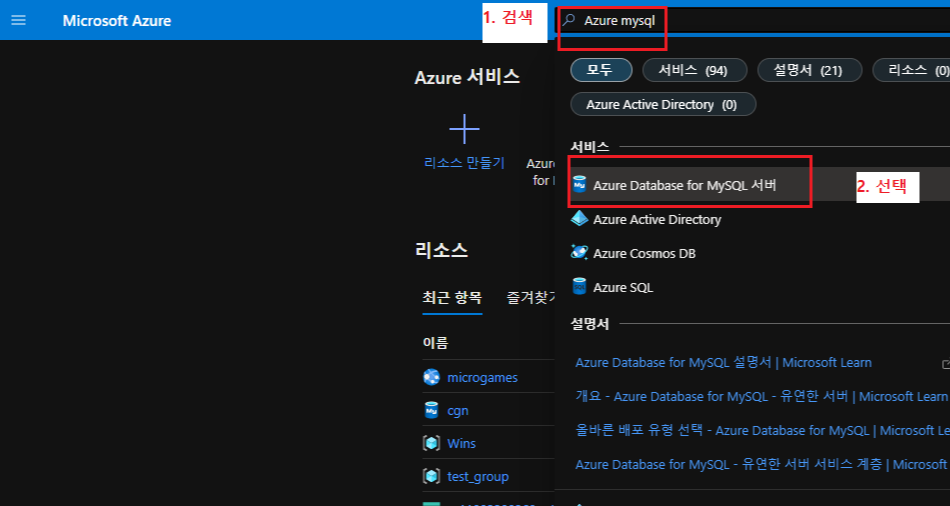Open the hamburger portal menu
The height and width of the screenshot is (506, 950).
[x=19, y=21]
